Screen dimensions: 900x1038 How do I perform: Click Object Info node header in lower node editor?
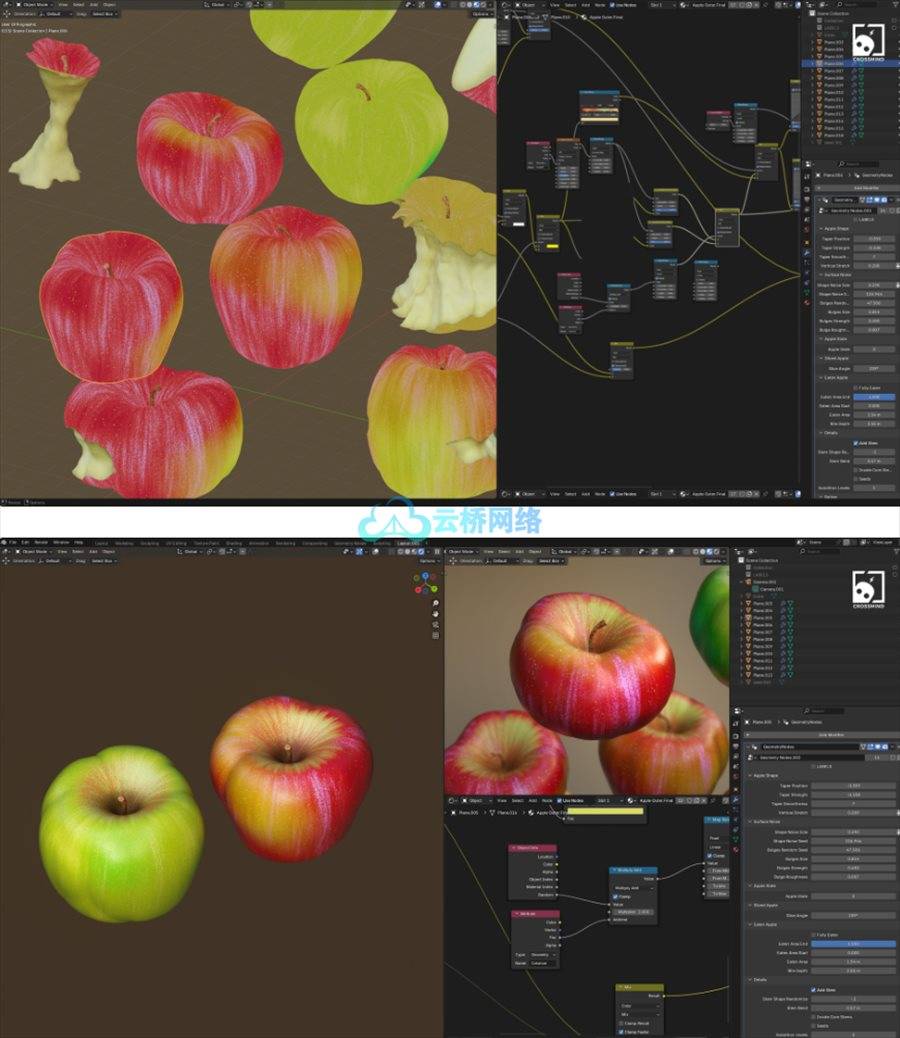[533, 848]
